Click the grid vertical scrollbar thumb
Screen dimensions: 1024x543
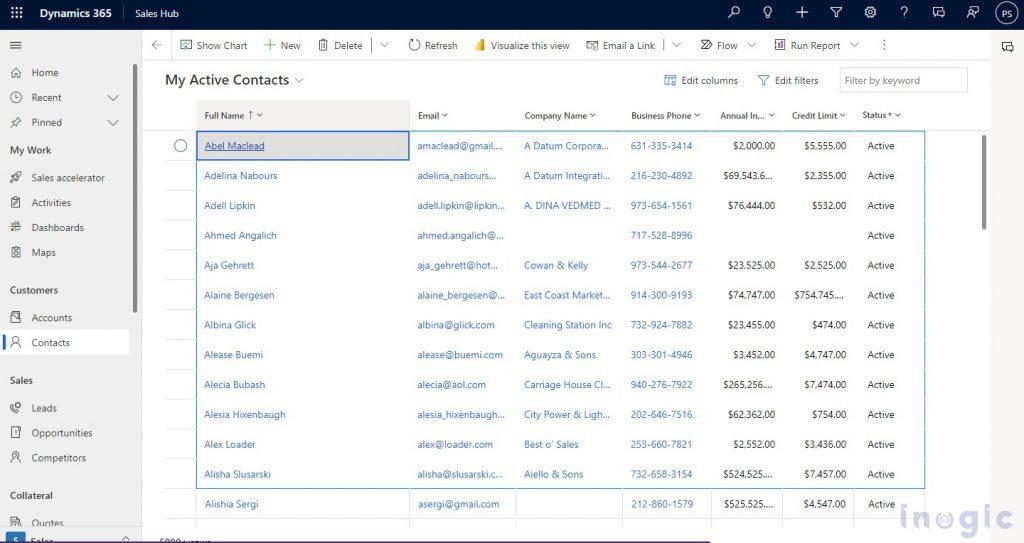984,182
